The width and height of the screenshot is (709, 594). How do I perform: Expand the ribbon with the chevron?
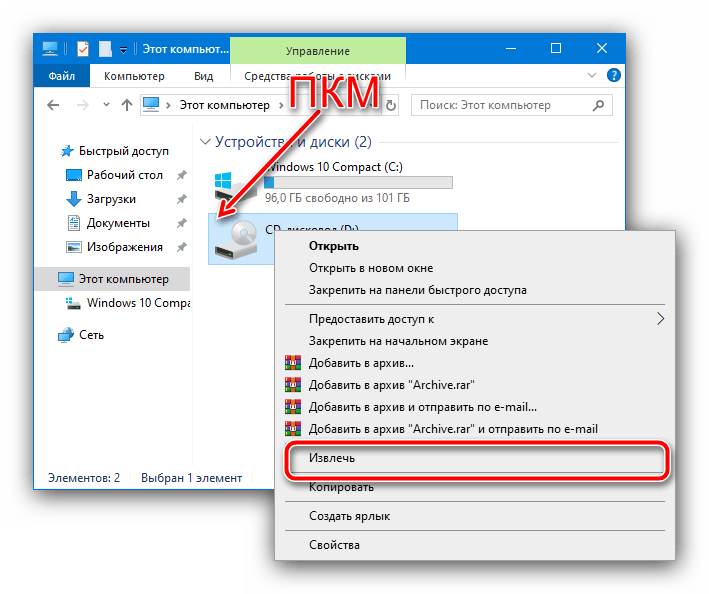click(x=591, y=75)
